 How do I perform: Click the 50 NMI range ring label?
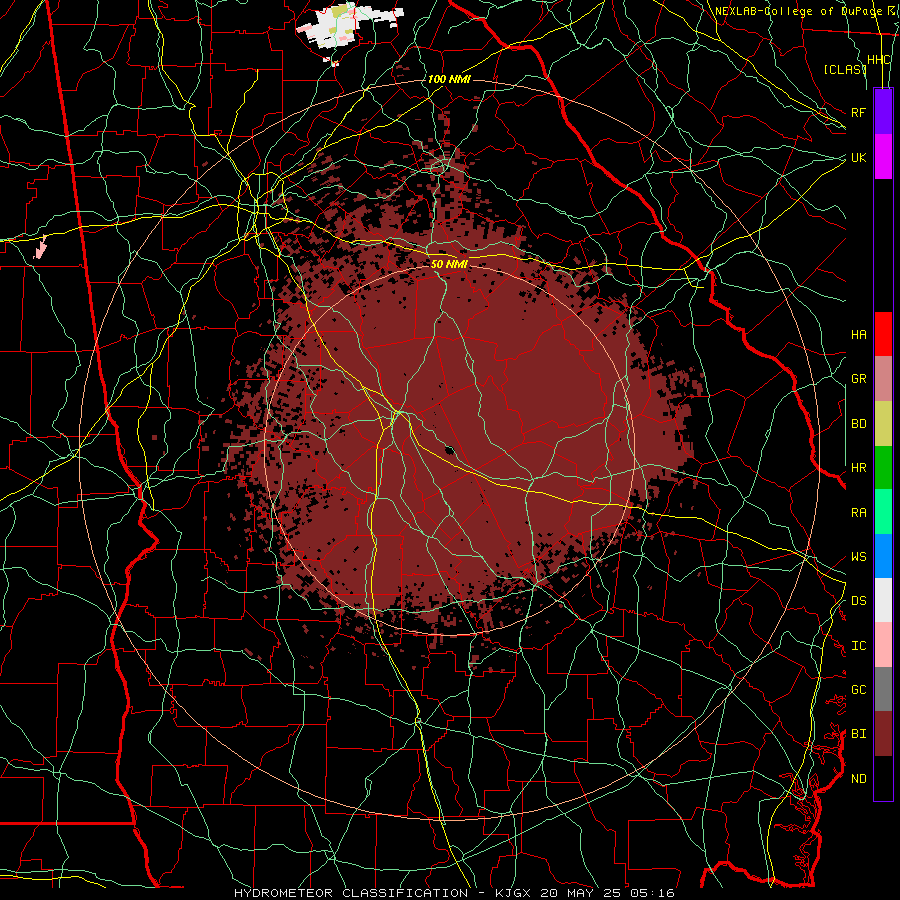[x=449, y=264]
